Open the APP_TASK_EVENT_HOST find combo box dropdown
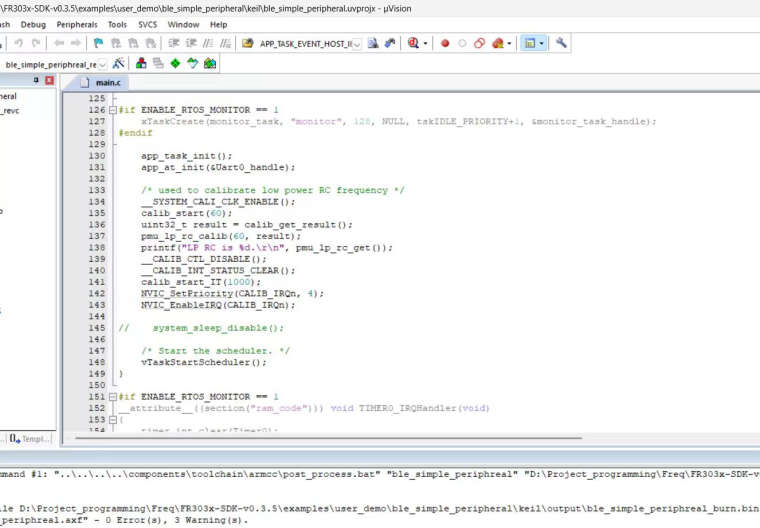Image resolution: width=760 pixels, height=528 pixels. click(x=356, y=44)
